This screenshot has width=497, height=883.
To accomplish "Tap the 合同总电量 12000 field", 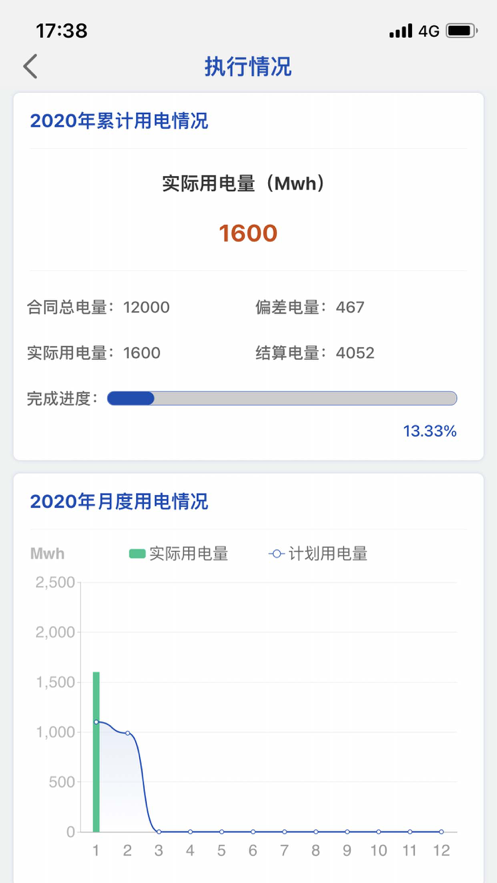I will click(98, 307).
